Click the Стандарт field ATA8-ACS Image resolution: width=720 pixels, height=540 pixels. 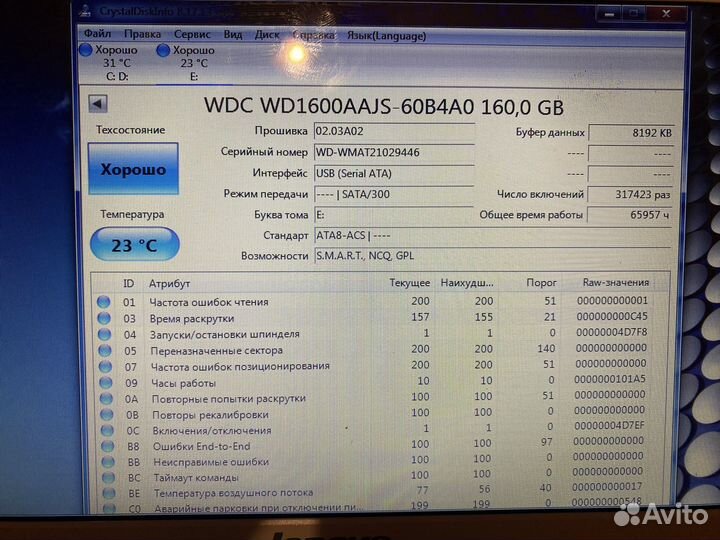pos(493,236)
